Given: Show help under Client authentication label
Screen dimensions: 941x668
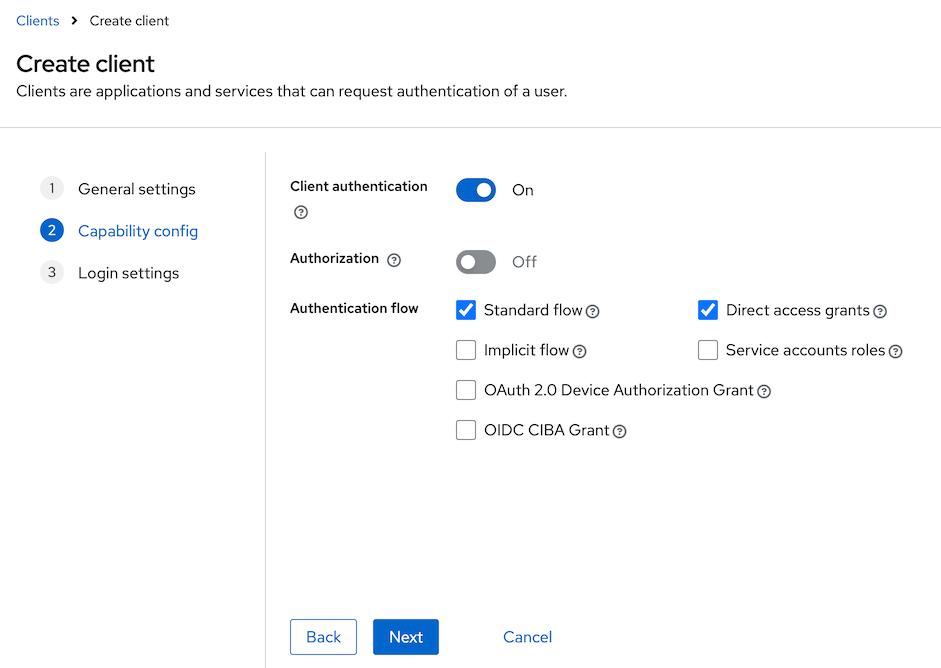Looking at the screenshot, I should point(301,212).
